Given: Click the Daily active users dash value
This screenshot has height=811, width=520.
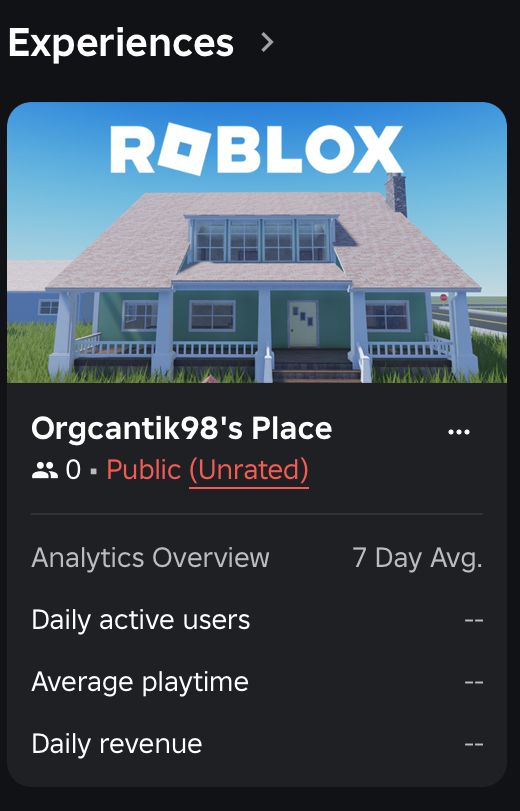Looking at the screenshot, I should click(x=473, y=620).
